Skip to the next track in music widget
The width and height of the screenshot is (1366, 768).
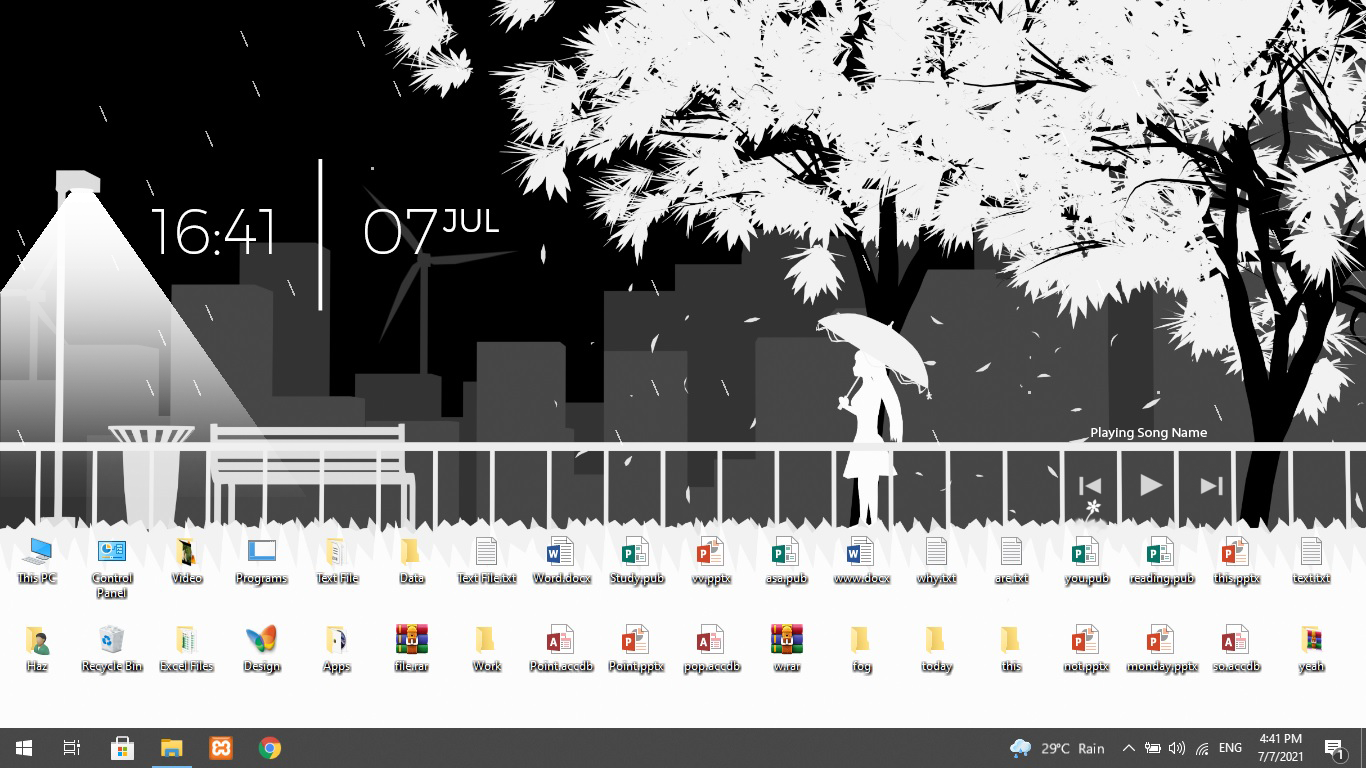[1211, 486]
